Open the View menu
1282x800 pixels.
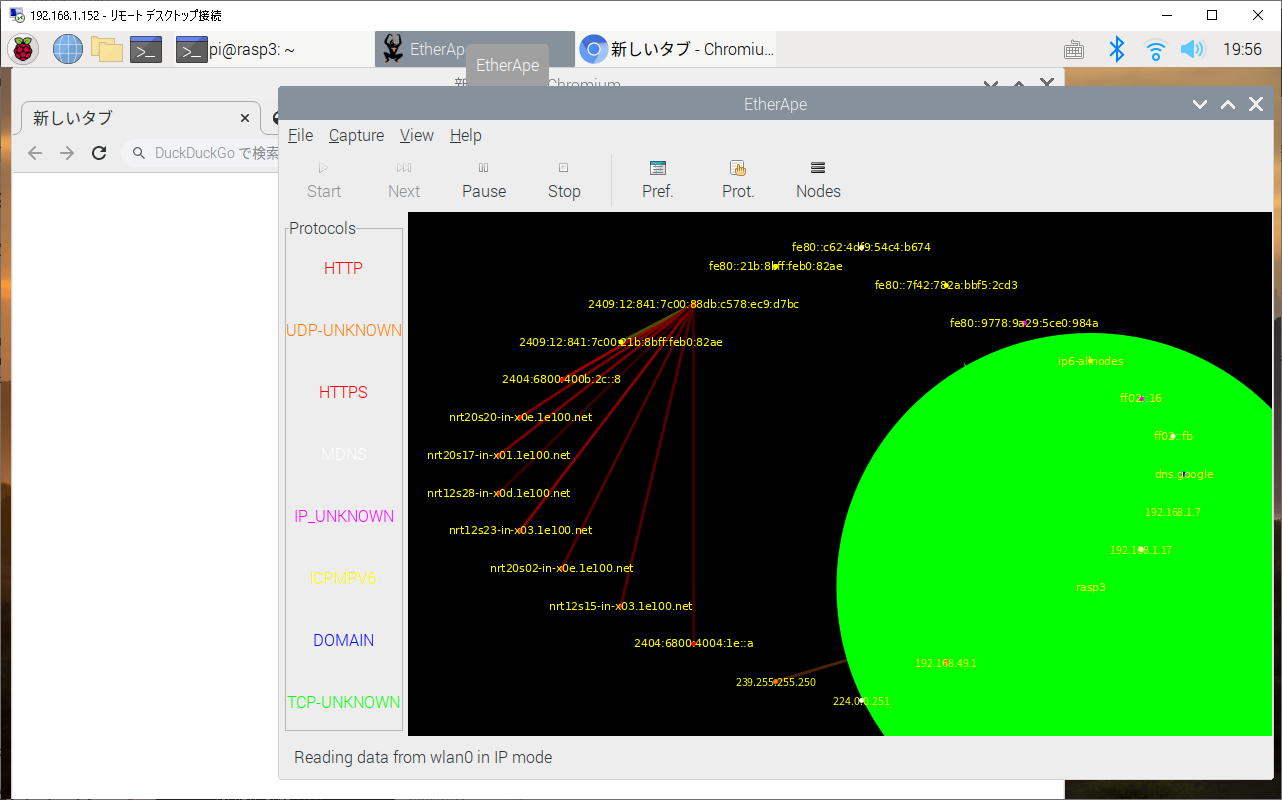click(416, 135)
